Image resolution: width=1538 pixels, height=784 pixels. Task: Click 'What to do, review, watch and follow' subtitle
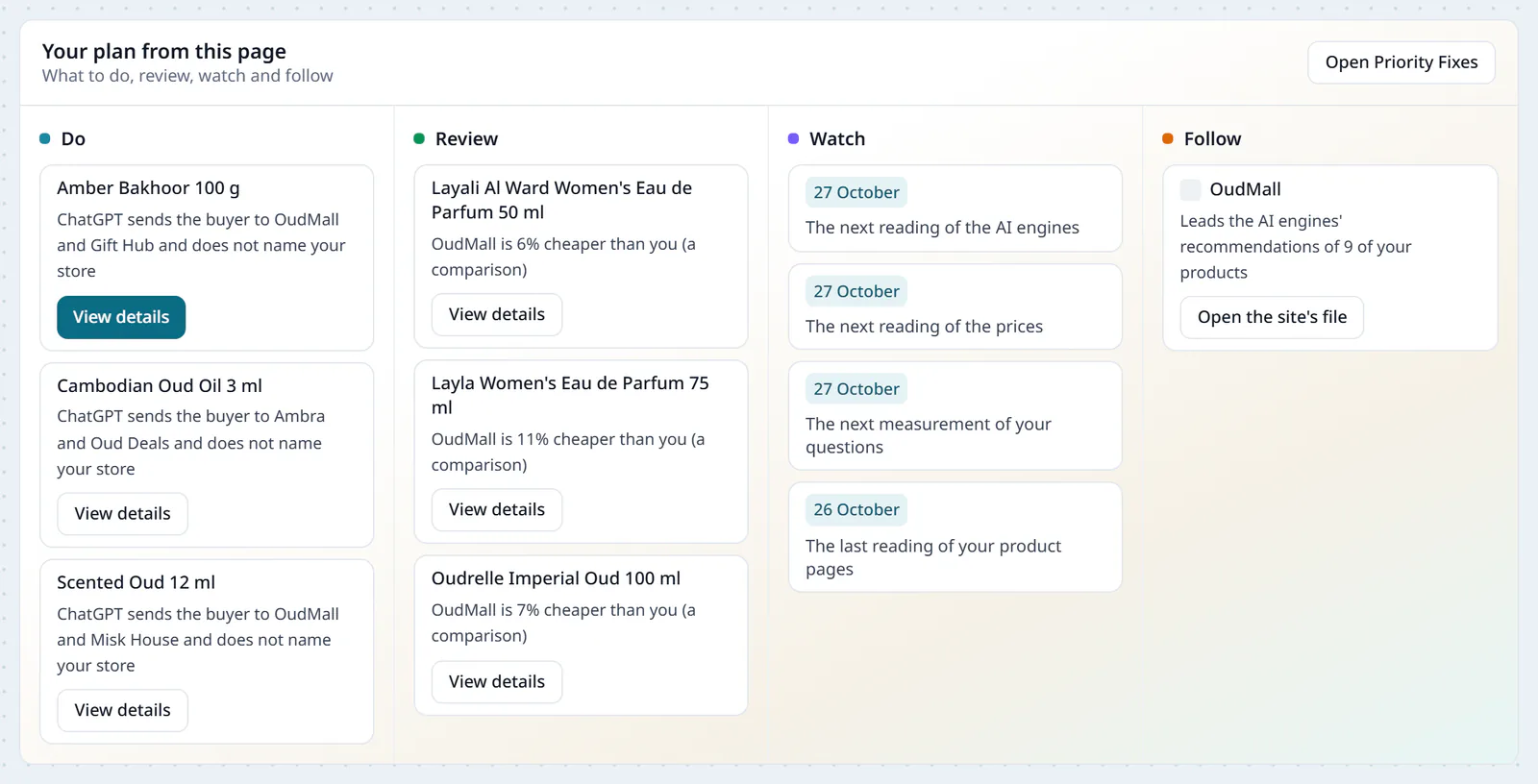pyautogui.click(x=187, y=76)
